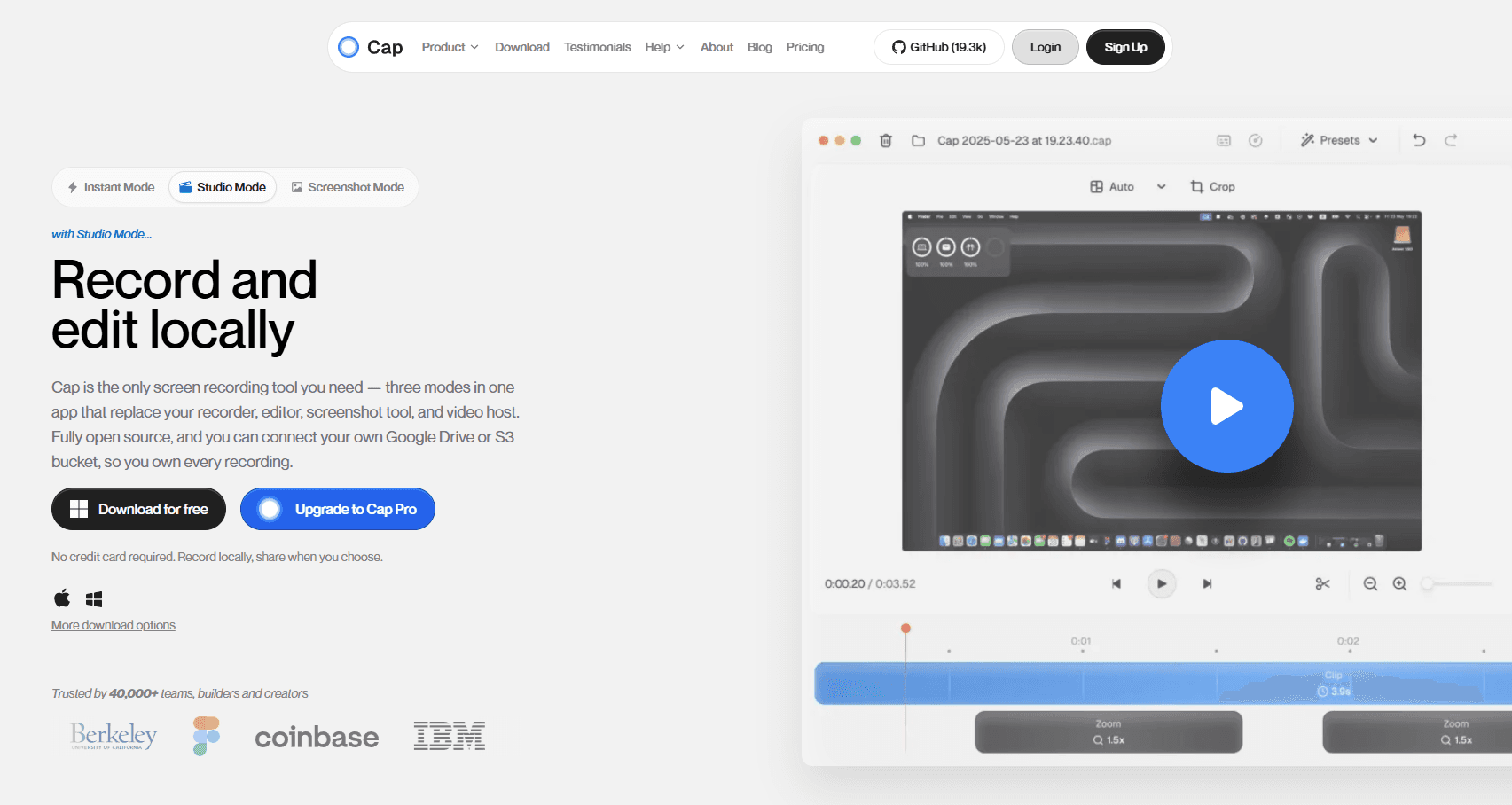The image size is (1512, 805).
Task: Go to Testimonials section
Action: point(598,47)
